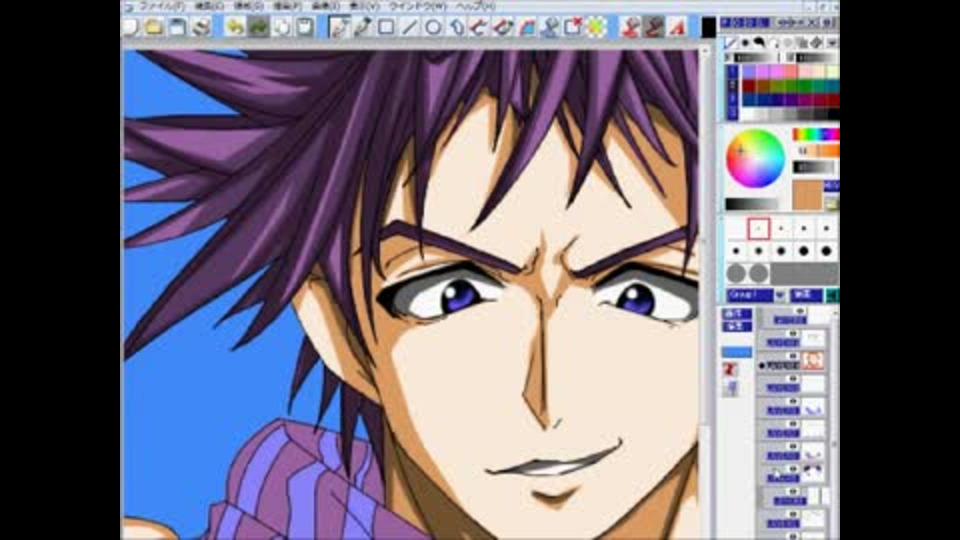Click the blue button right of the blend dropdown

(806, 295)
